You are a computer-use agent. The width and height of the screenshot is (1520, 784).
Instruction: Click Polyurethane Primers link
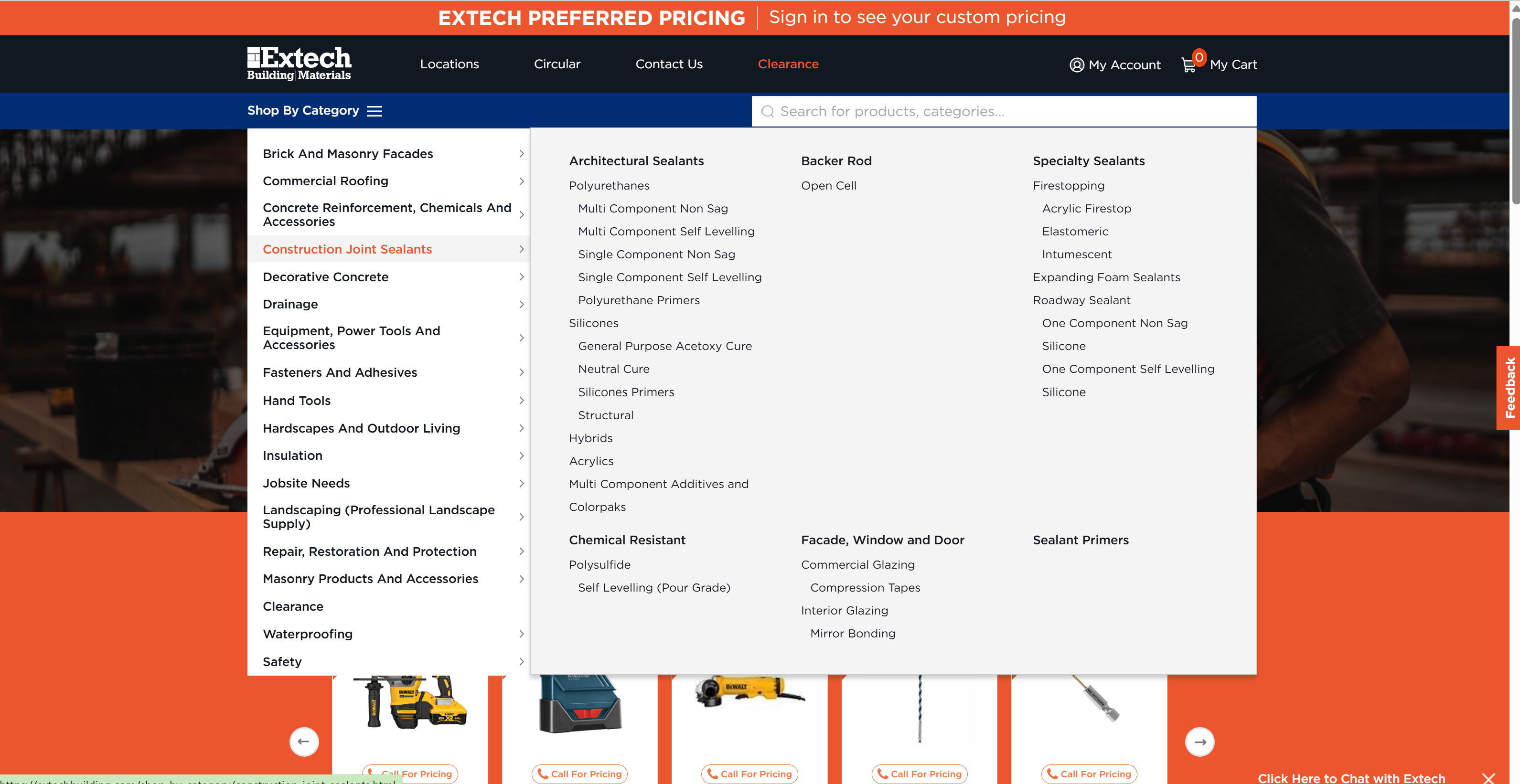(639, 300)
